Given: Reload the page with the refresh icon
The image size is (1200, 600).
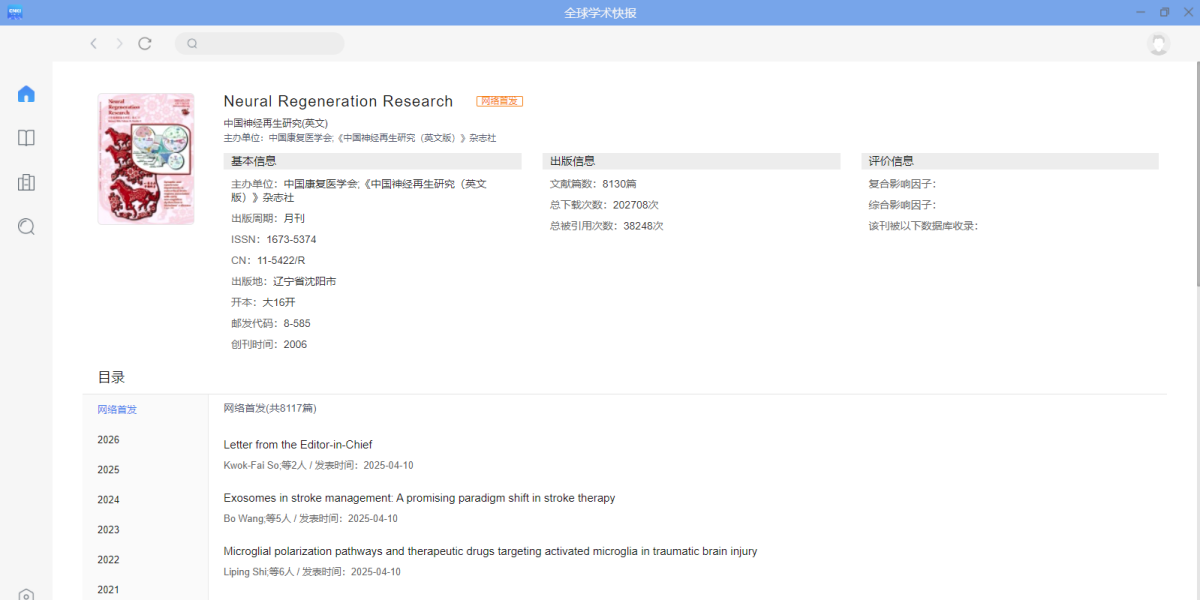Looking at the screenshot, I should 145,43.
